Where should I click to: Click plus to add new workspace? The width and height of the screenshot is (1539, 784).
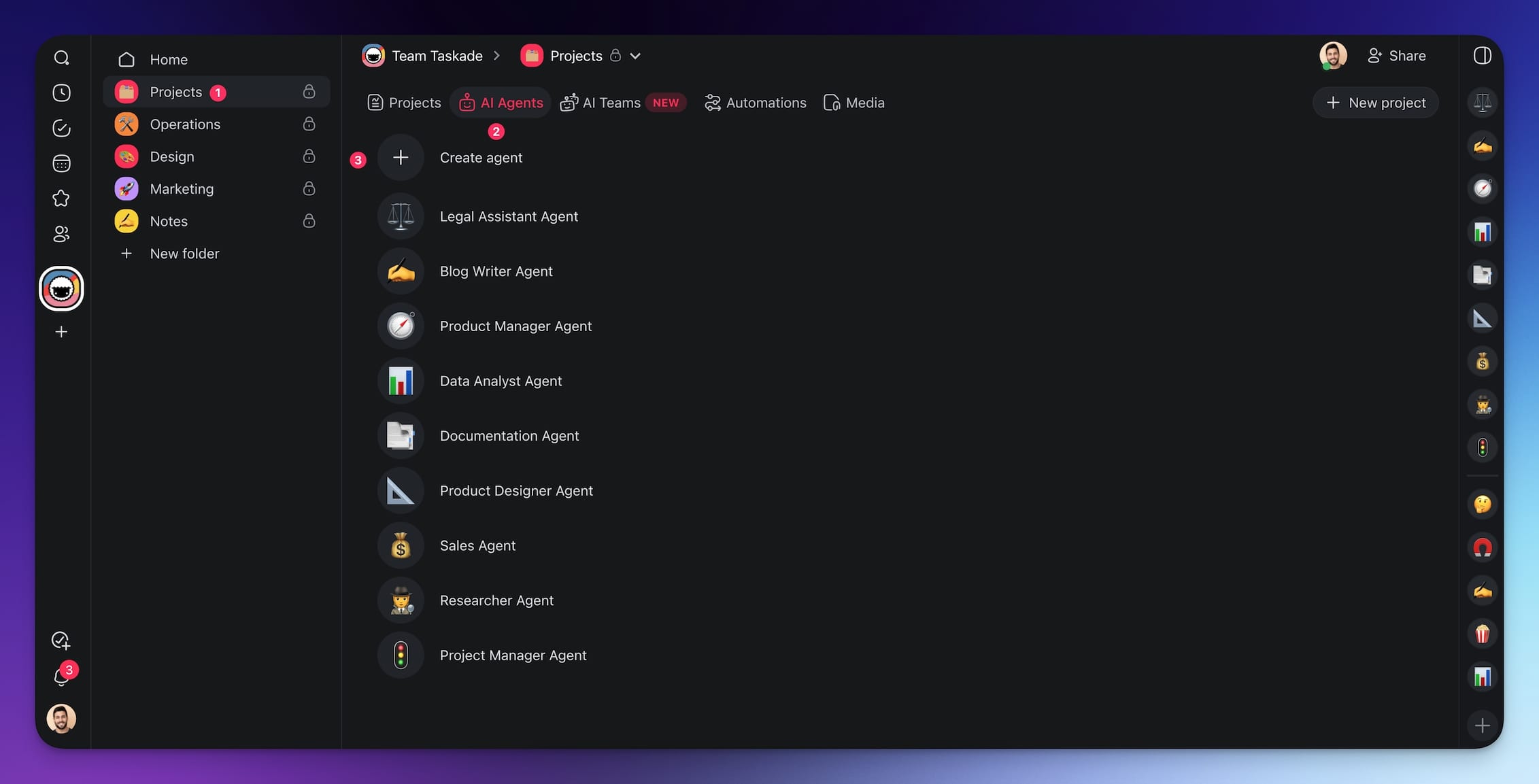[x=61, y=332]
